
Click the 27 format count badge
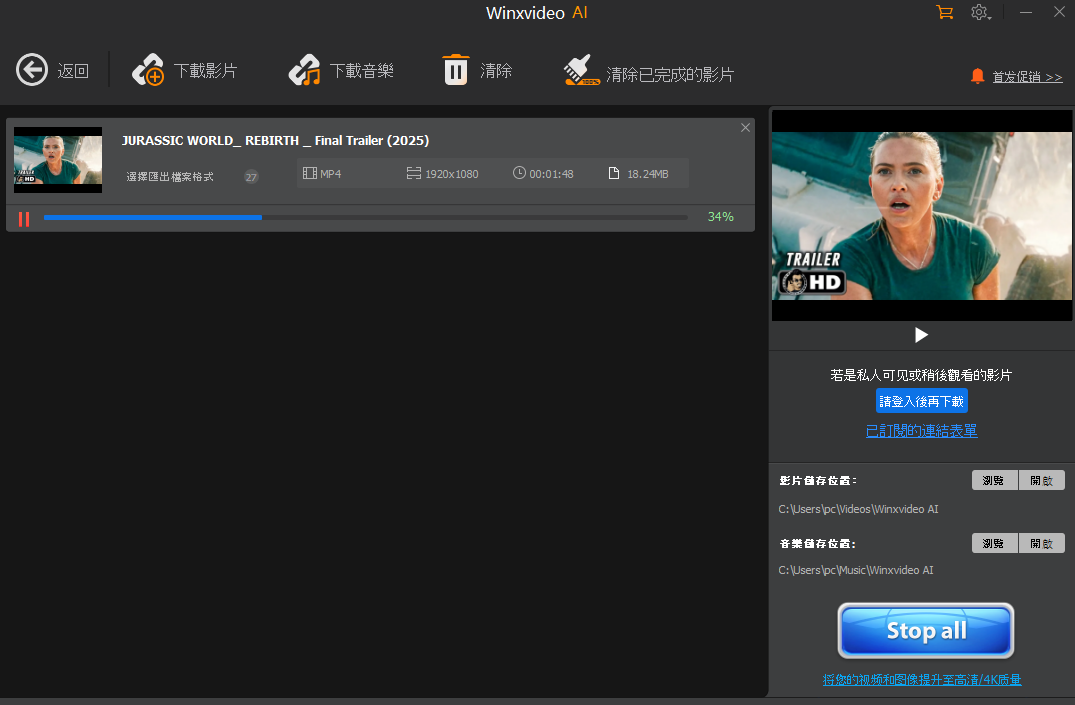(251, 177)
